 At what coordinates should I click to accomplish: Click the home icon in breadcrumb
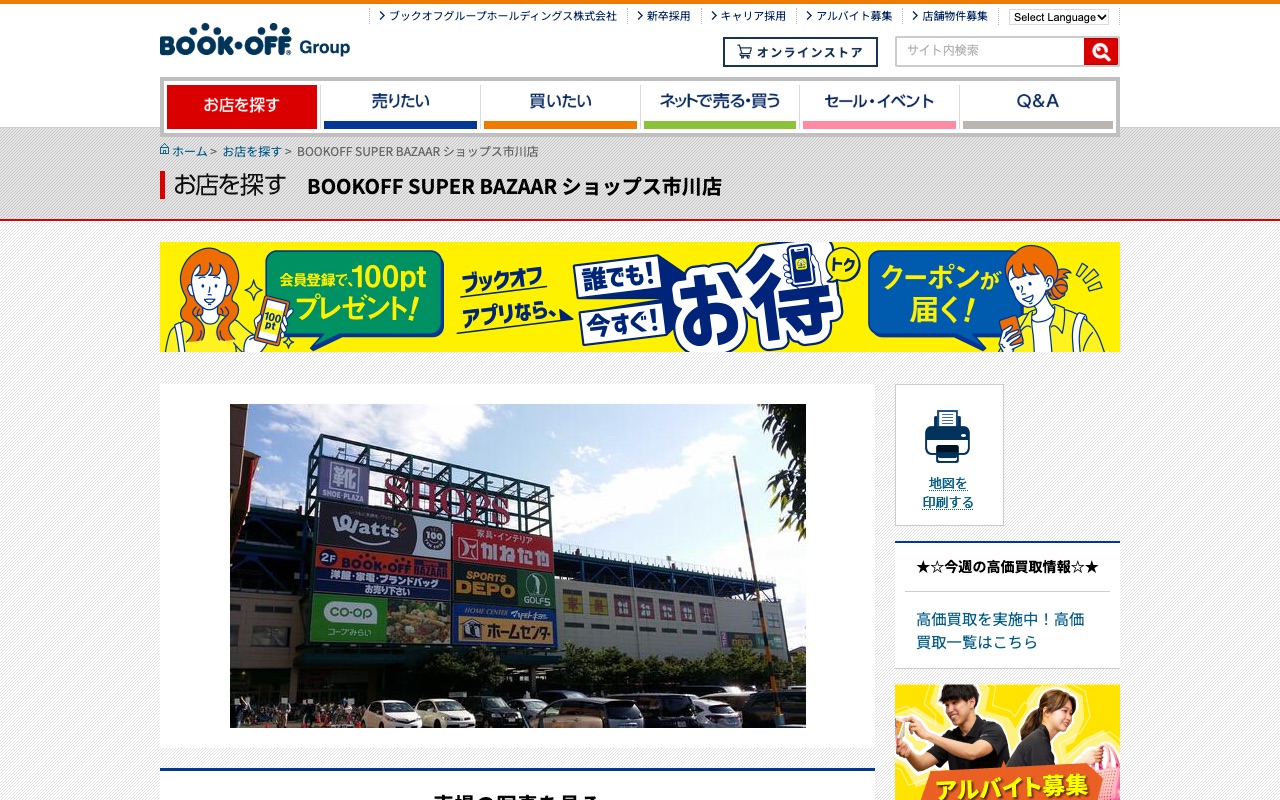coord(165,150)
